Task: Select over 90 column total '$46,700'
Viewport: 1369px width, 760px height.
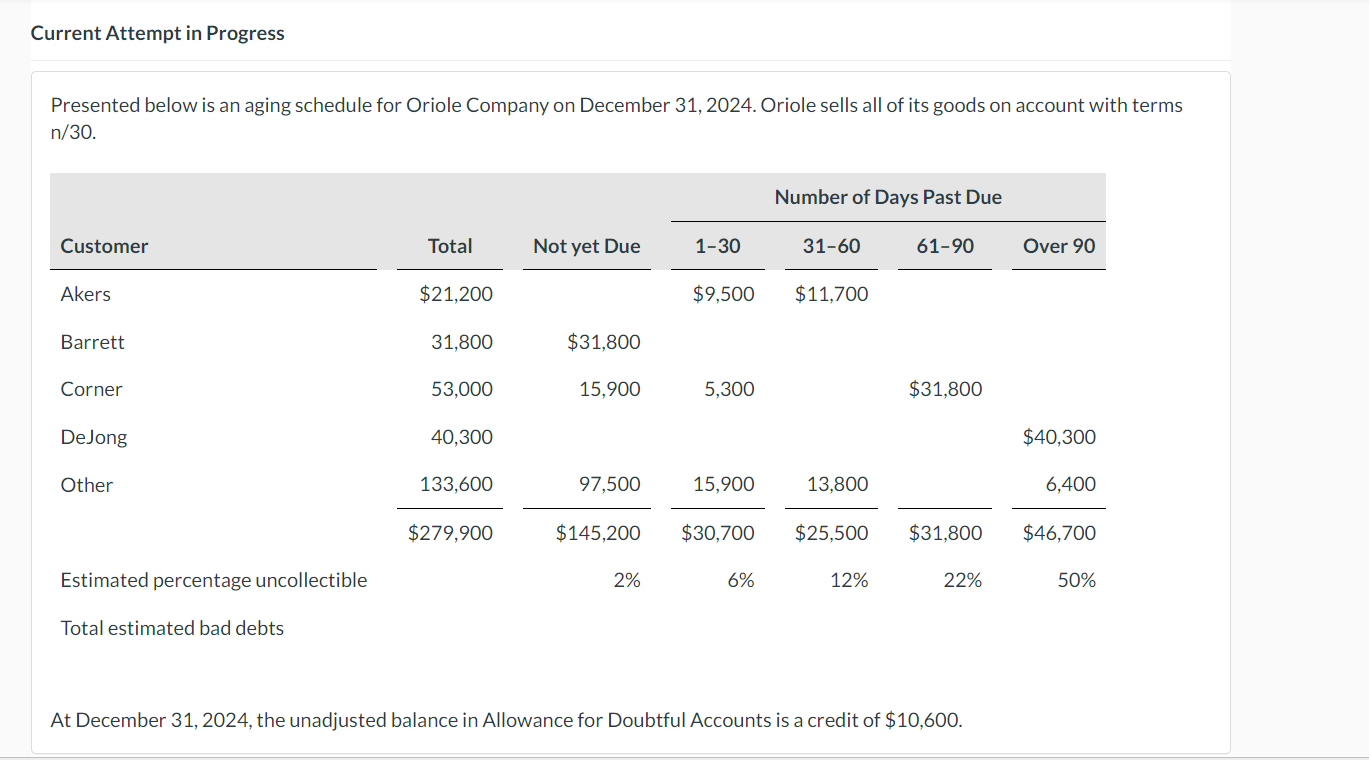Action: pyautogui.click(x=1060, y=533)
